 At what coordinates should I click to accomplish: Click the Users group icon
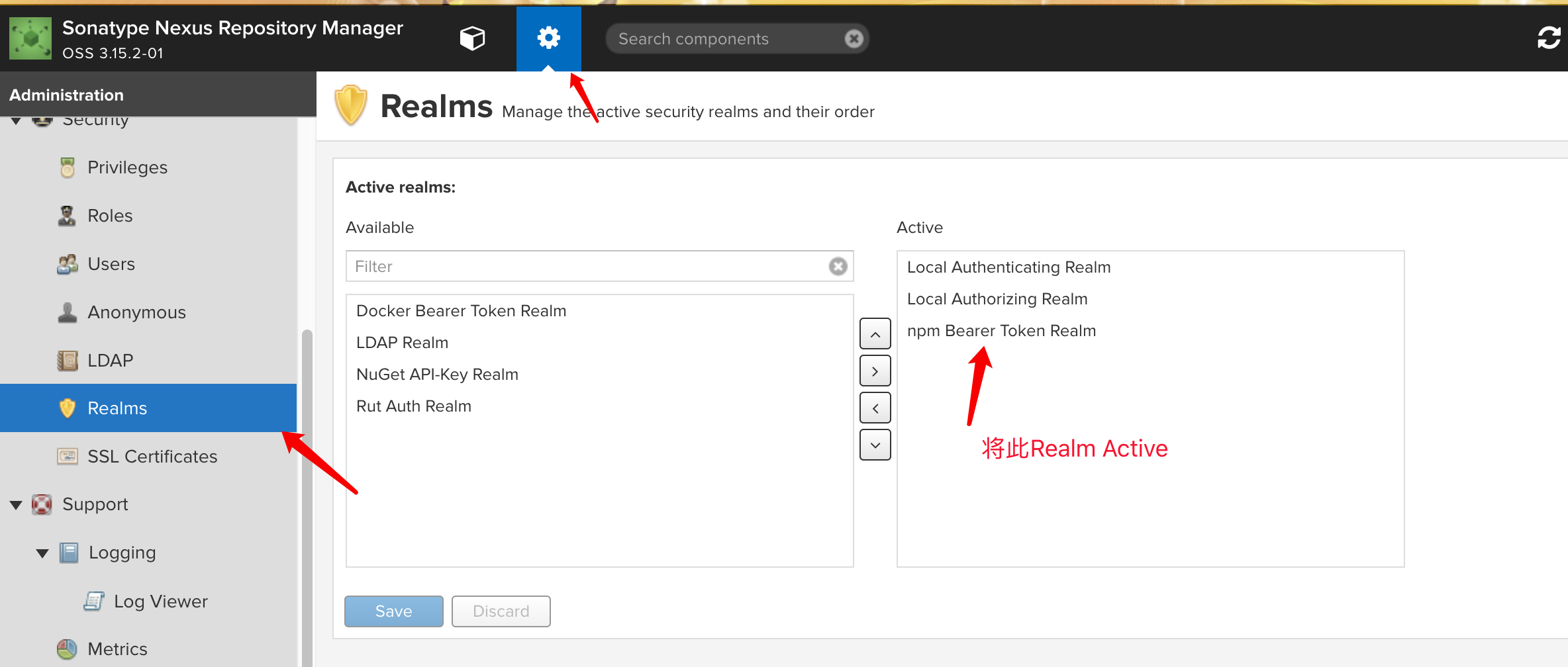click(67, 264)
